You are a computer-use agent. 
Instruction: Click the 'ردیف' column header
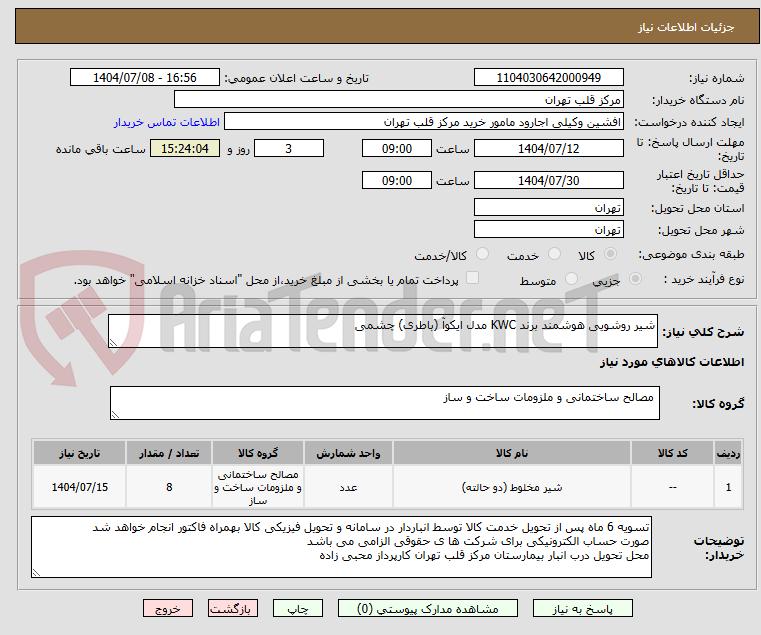click(728, 453)
